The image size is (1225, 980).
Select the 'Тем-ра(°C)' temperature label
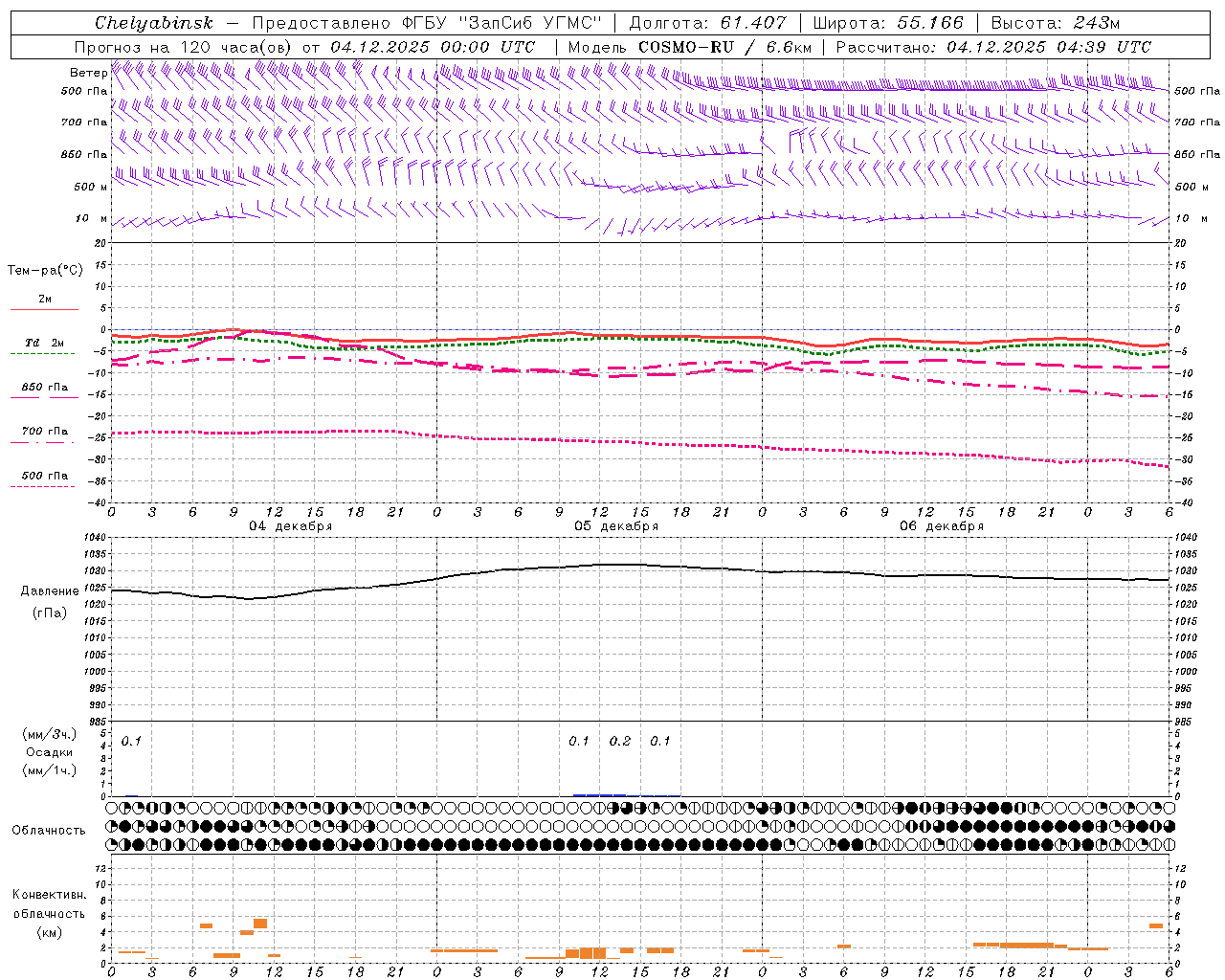coord(45,271)
